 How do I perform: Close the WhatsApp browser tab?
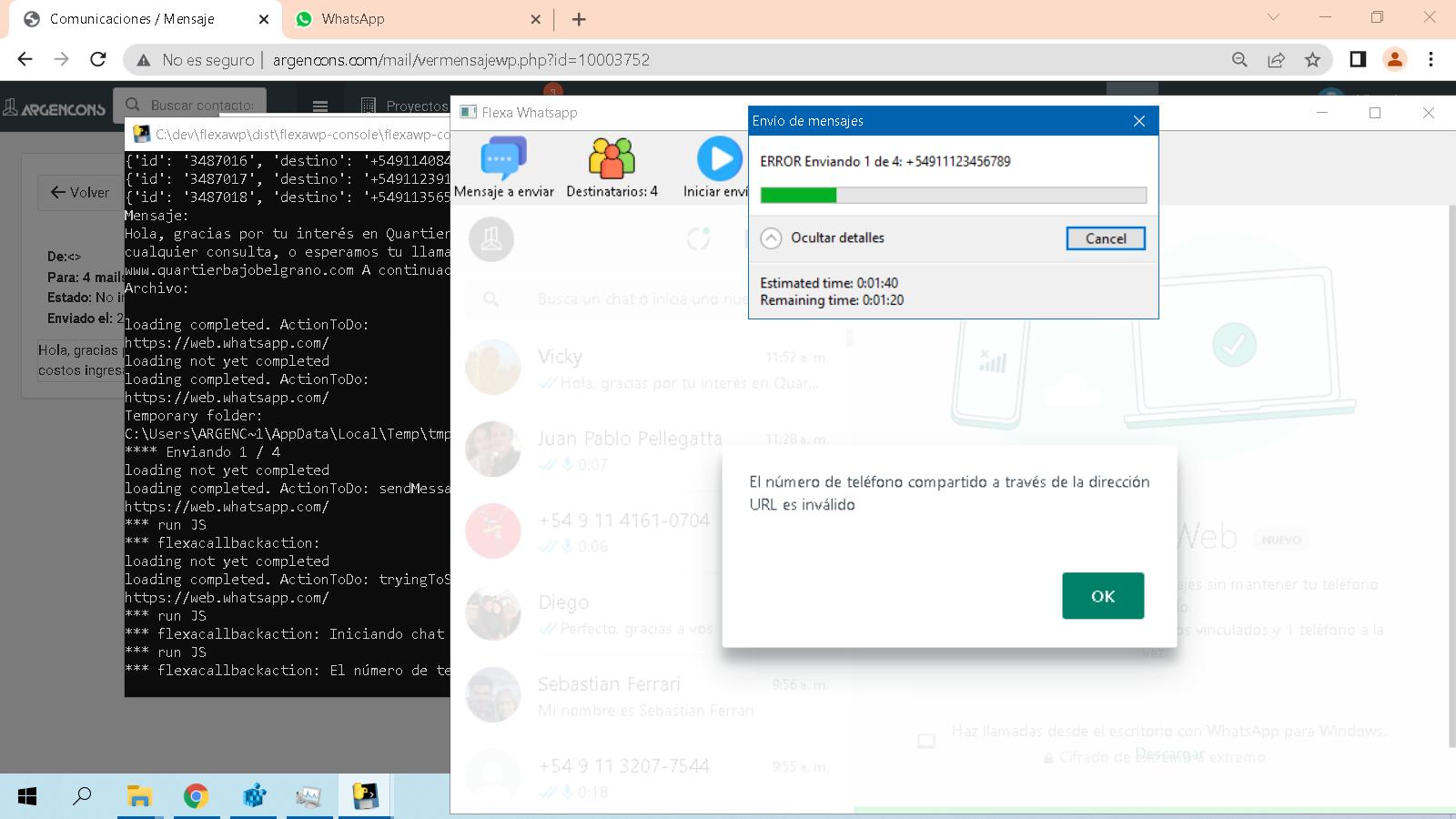pyautogui.click(x=535, y=19)
